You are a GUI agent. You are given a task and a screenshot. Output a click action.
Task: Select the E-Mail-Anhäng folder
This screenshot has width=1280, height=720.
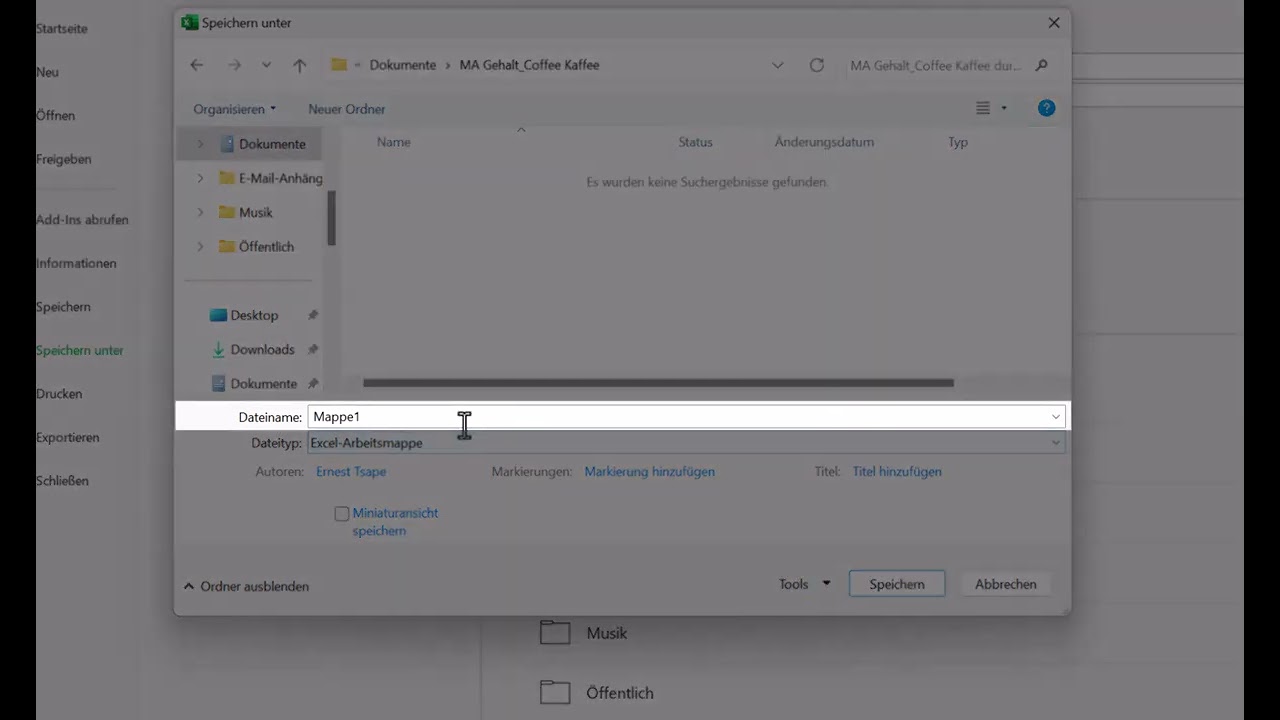tap(271, 178)
